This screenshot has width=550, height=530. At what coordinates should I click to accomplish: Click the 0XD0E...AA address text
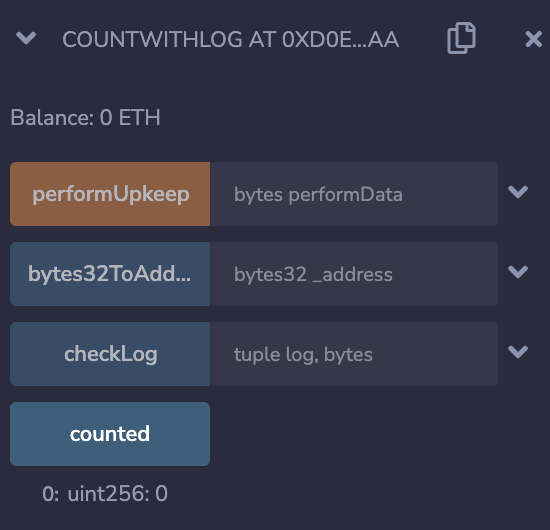[x=340, y=39]
